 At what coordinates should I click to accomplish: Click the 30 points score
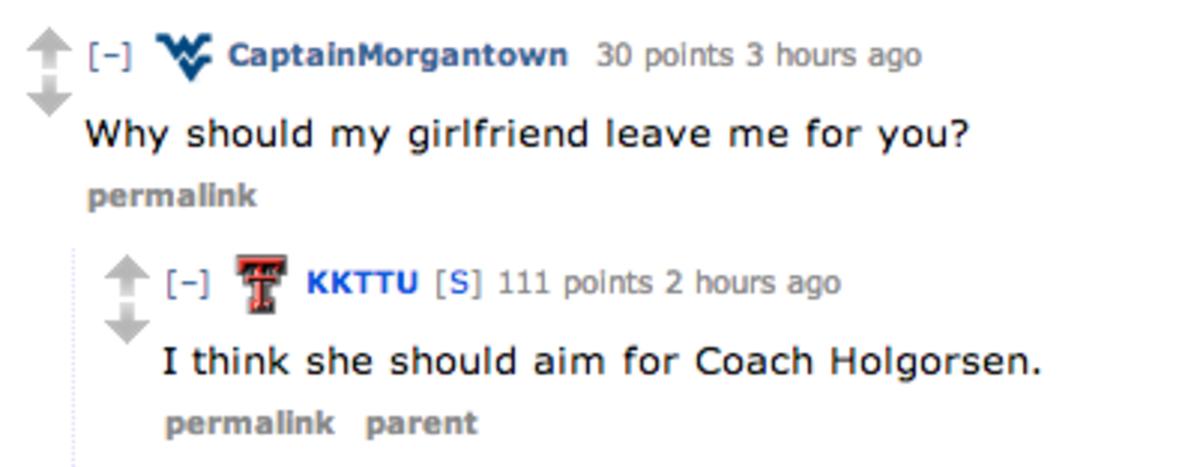[664, 55]
